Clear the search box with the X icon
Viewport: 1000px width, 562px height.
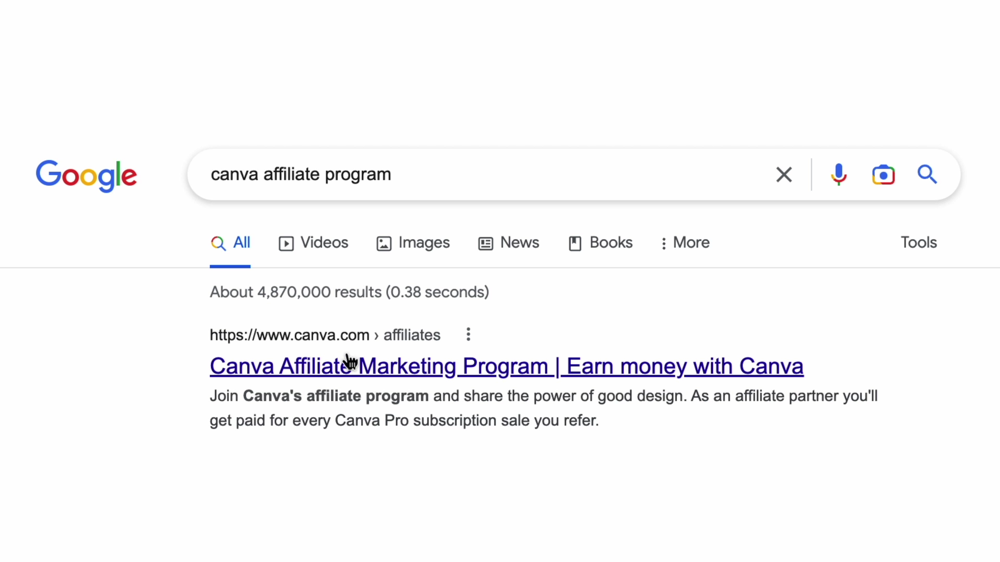(x=784, y=175)
